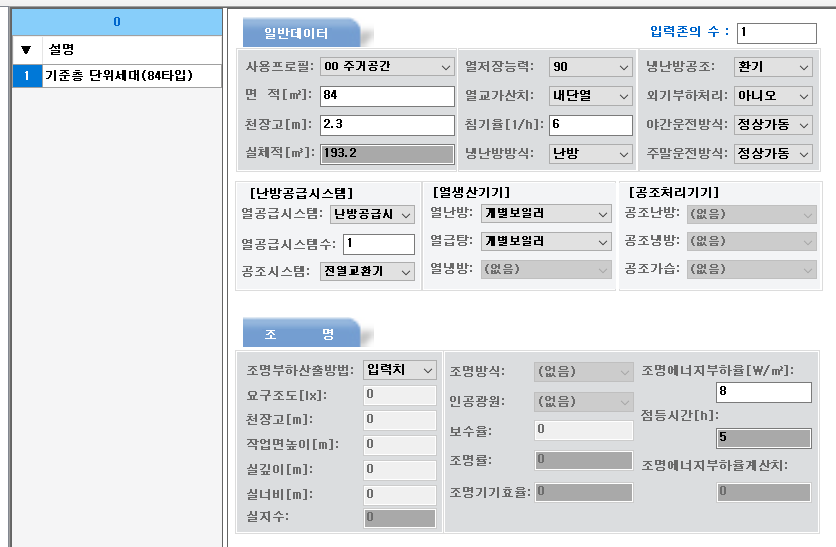The width and height of the screenshot is (836, 547).
Task: Open the 열공급시스템 dropdown
Action: [x=372, y=214]
